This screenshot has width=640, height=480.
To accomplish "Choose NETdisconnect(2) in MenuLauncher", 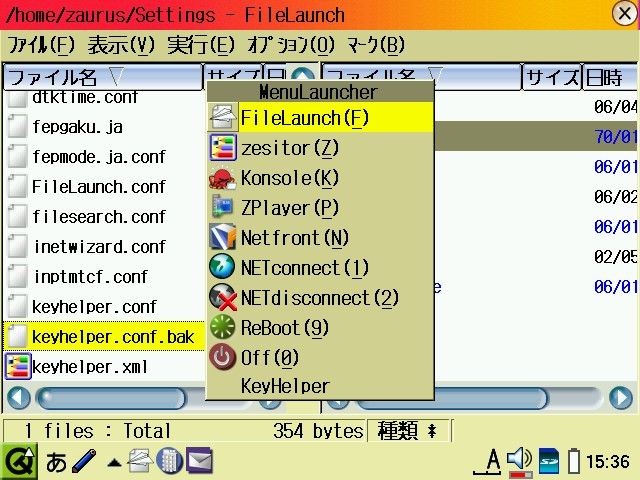I will point(320,298).
